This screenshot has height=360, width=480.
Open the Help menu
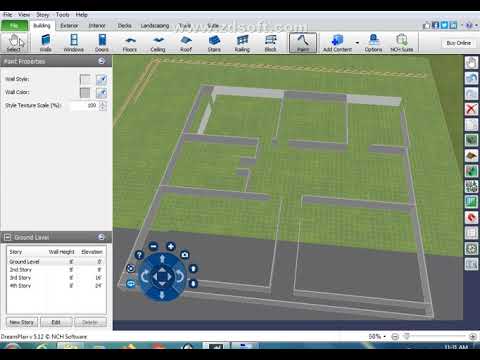[81, 15]
